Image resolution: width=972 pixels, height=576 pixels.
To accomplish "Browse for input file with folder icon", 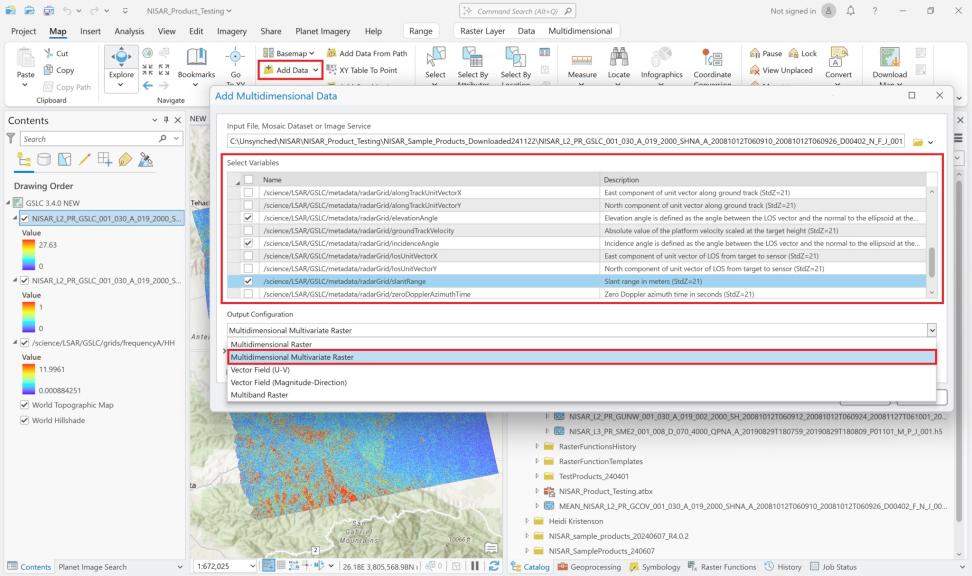I will coord(918,141).
